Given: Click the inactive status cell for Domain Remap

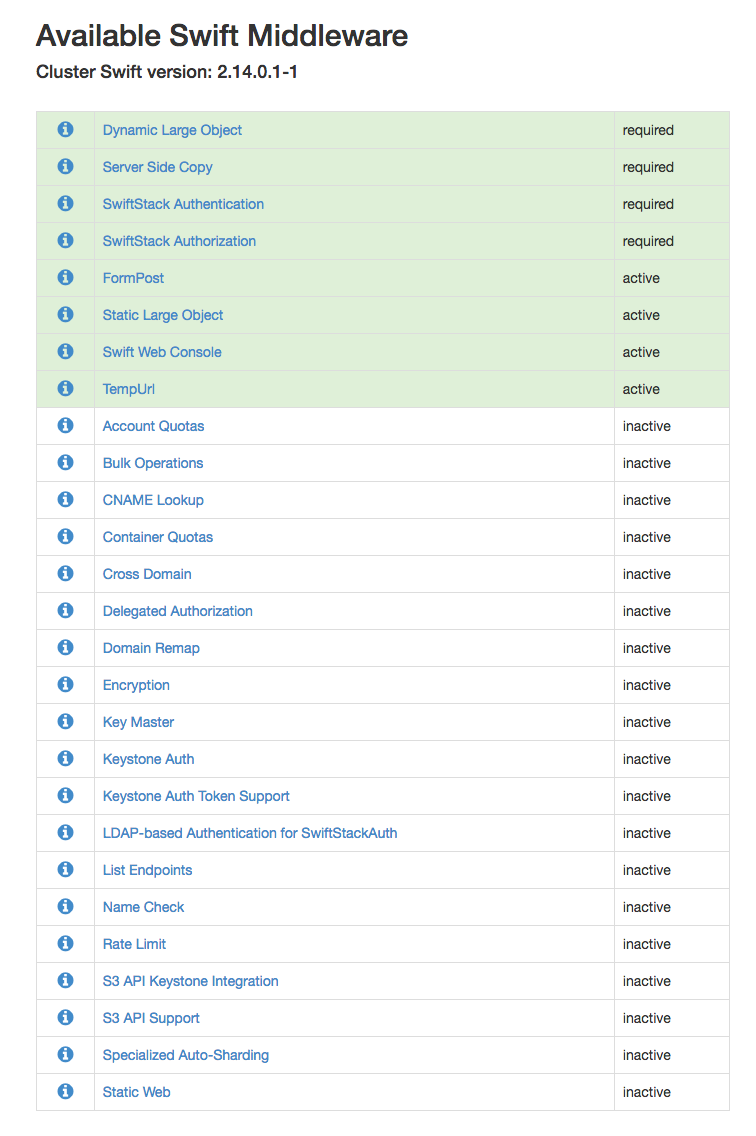Looking at the screenshot, I should click(x=647, y=648).
